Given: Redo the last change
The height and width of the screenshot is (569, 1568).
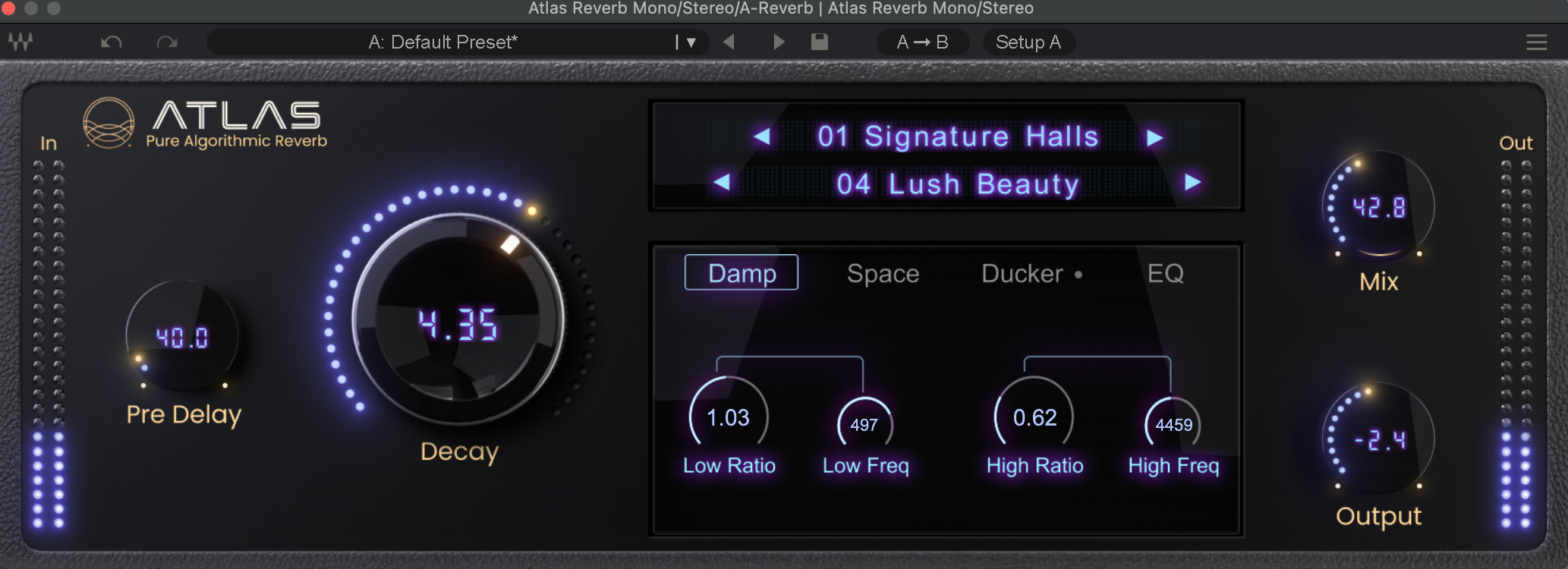Looking at the screenshot, I should pyautogui.click(x=167, y=42).
